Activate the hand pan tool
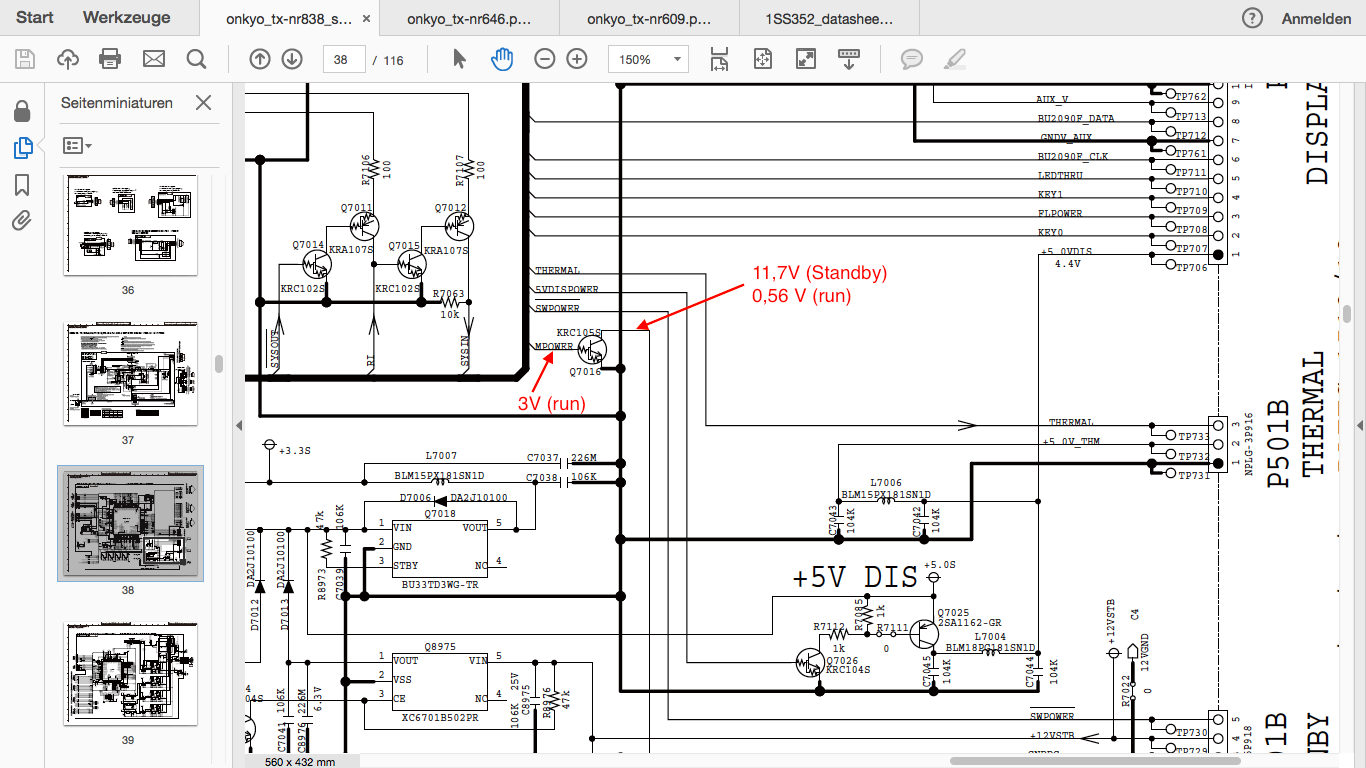Image resolution: width=1366 pixels, height=768 pixels. pyautogui.click(x=501, y=59)
